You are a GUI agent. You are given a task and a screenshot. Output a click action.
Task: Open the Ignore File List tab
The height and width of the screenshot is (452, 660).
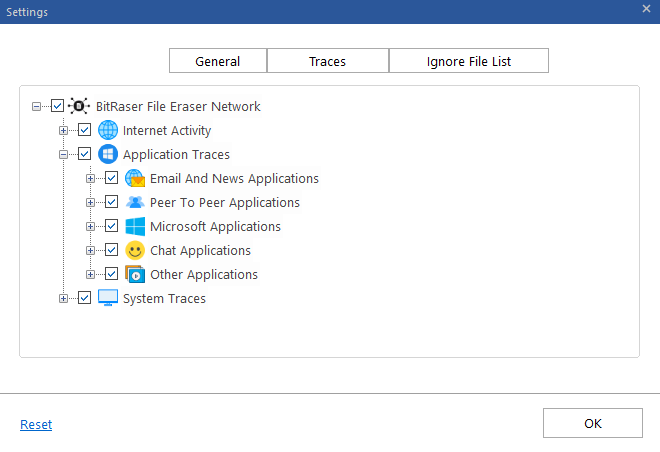point(468,61)
